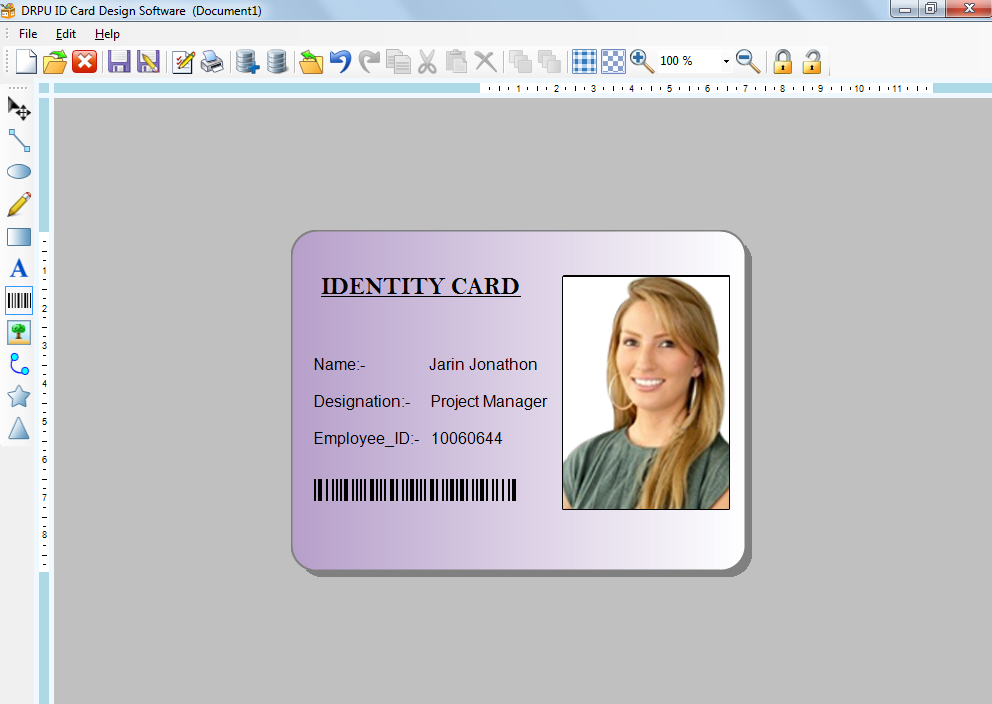Screen dimensions: 992x704
Task: Select the IDENTITY CARD heading text
Action: pyautogui.click(x=420, y=286)
